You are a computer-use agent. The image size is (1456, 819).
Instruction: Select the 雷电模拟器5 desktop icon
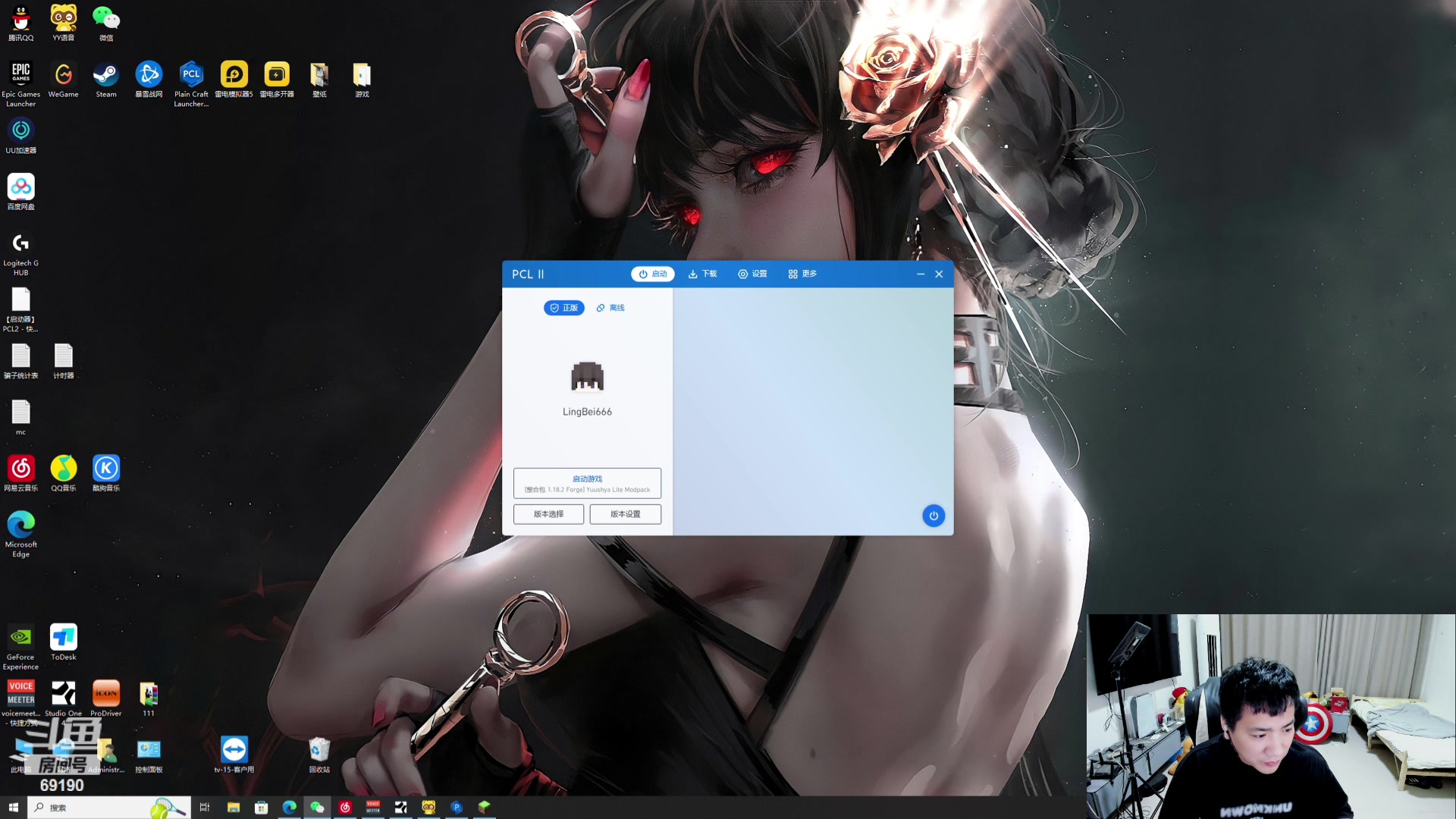point(234,80)
